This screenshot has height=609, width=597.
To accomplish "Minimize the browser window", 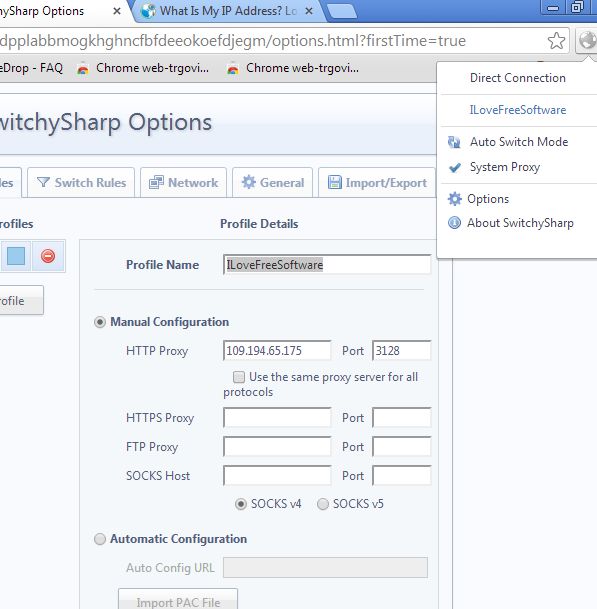I will [553, 7].
